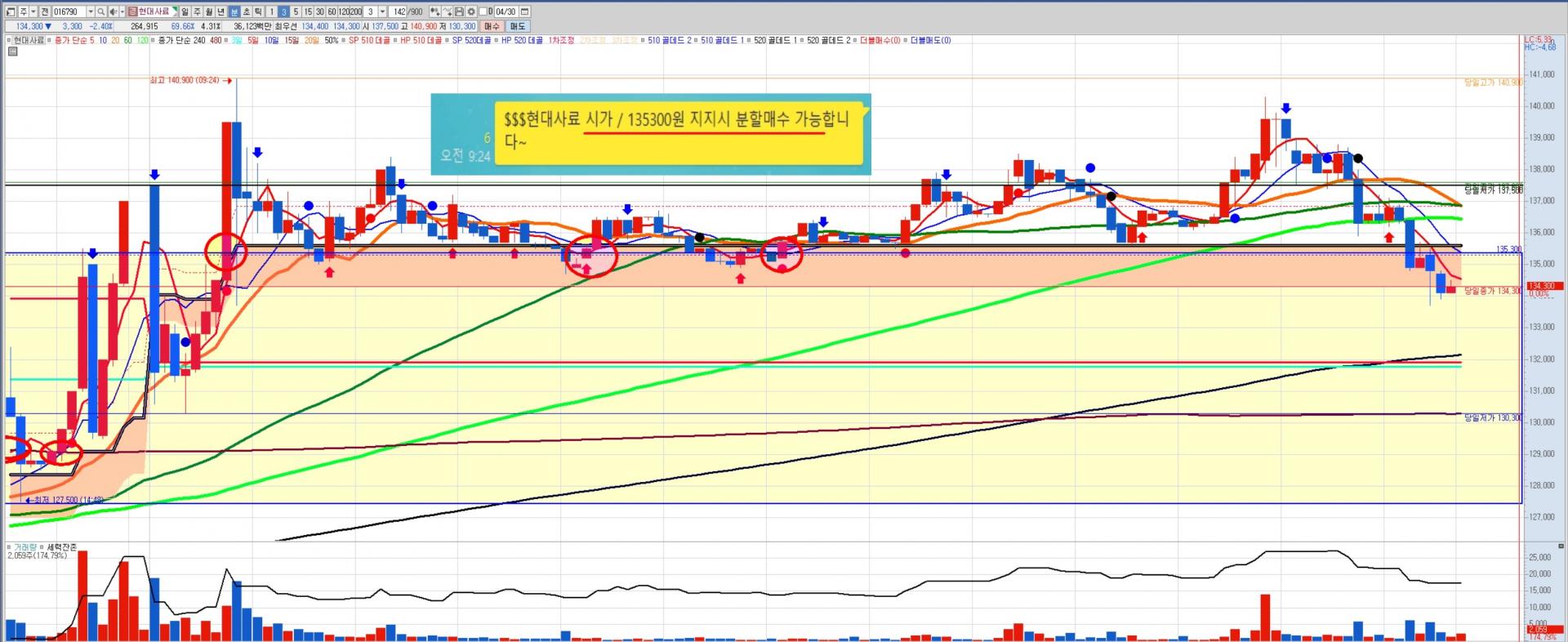Screen dimensions: 1568x642
Task: Click the 전 button before the stock code
Action: [x=45, y=12]
